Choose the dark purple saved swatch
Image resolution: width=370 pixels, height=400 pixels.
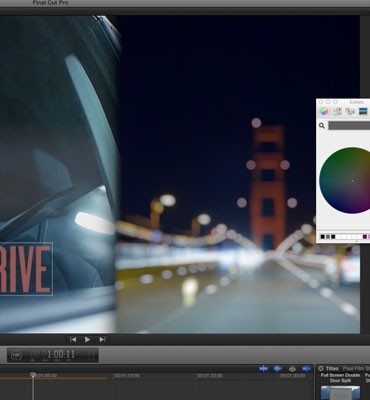tap(365, 237)
